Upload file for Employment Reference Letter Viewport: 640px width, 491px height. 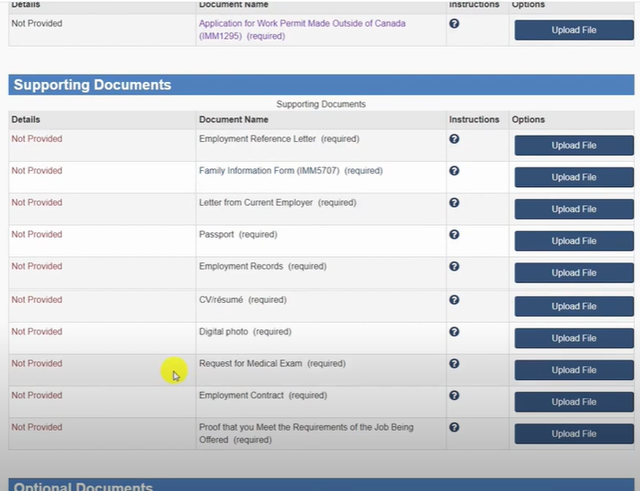pyautogui.click(x=573, y=146)
